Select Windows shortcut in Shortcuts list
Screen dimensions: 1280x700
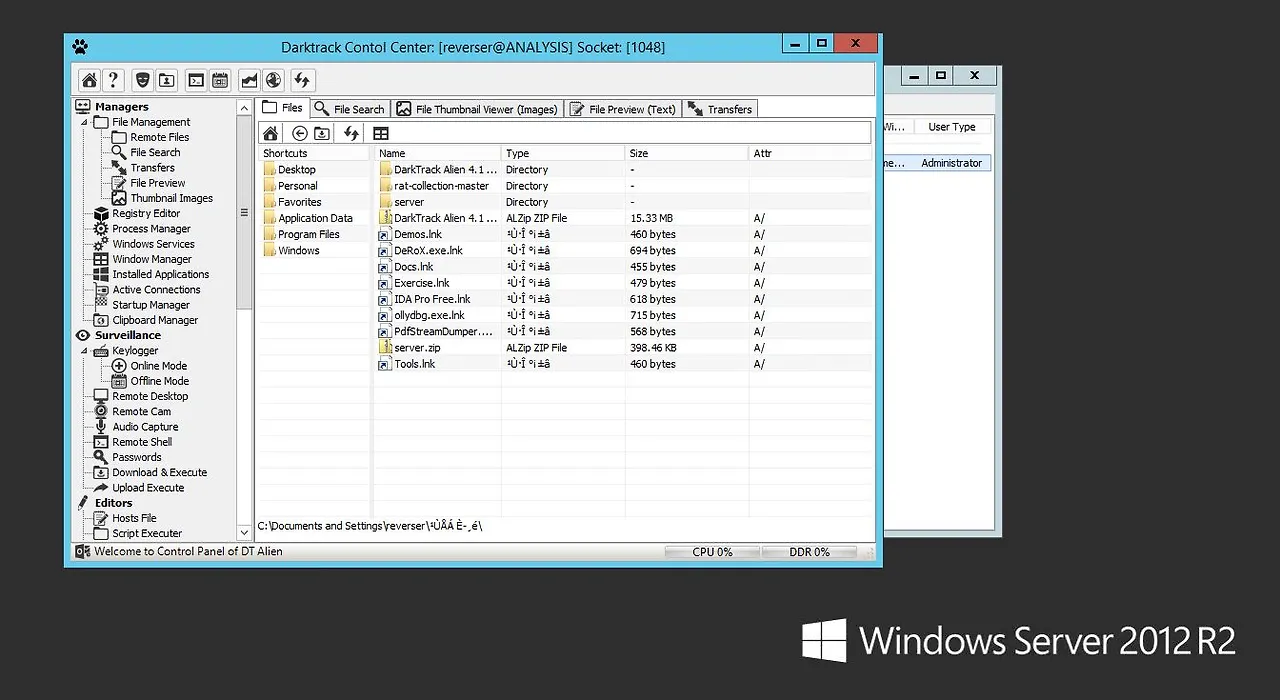point(298,250)
